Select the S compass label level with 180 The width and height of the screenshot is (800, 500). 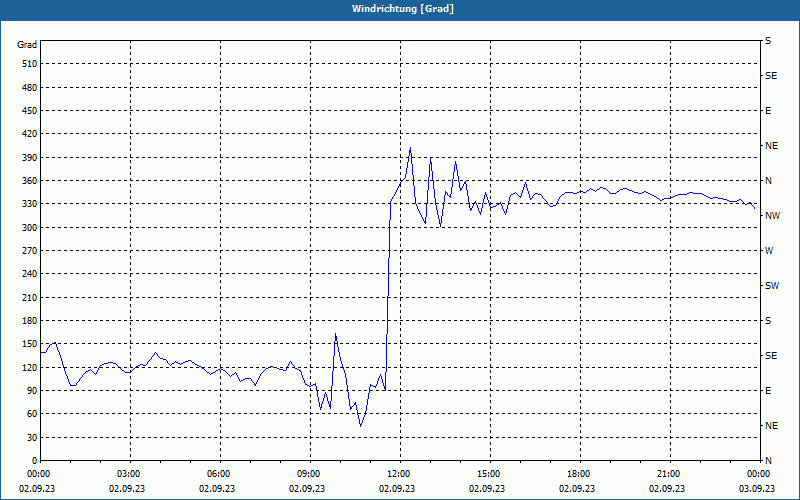pyautogui.click(x=768, y=321)
